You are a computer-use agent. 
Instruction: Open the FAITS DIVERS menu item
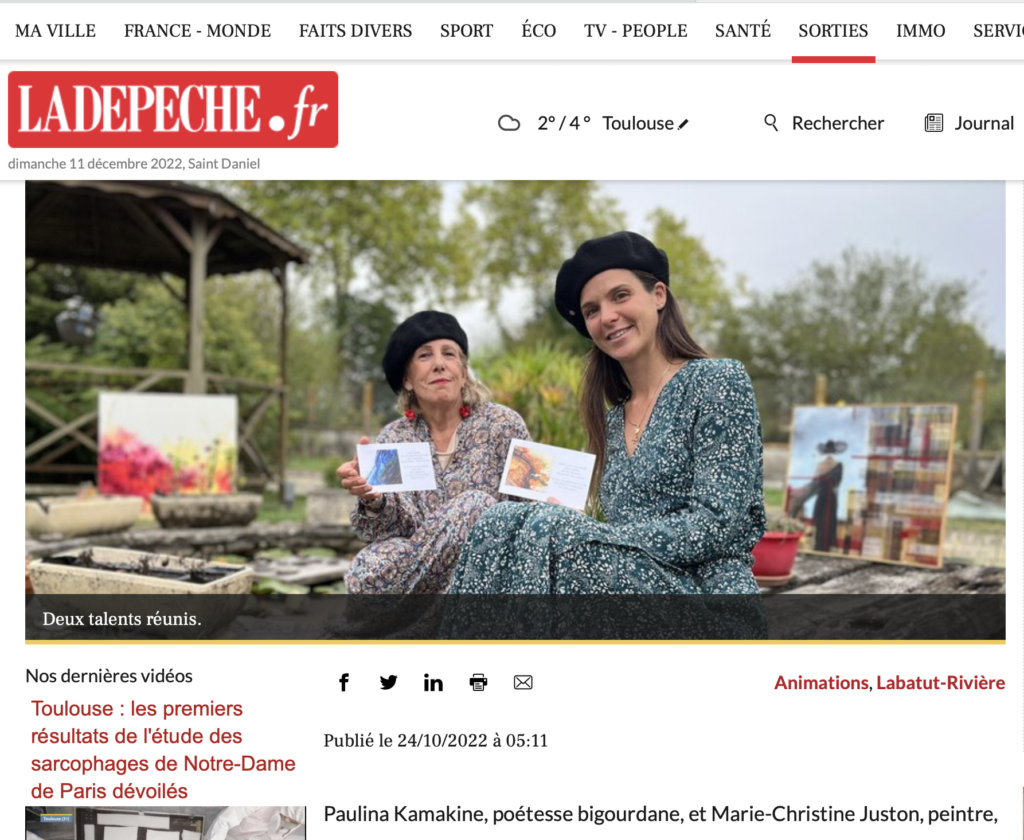(355, 31)
